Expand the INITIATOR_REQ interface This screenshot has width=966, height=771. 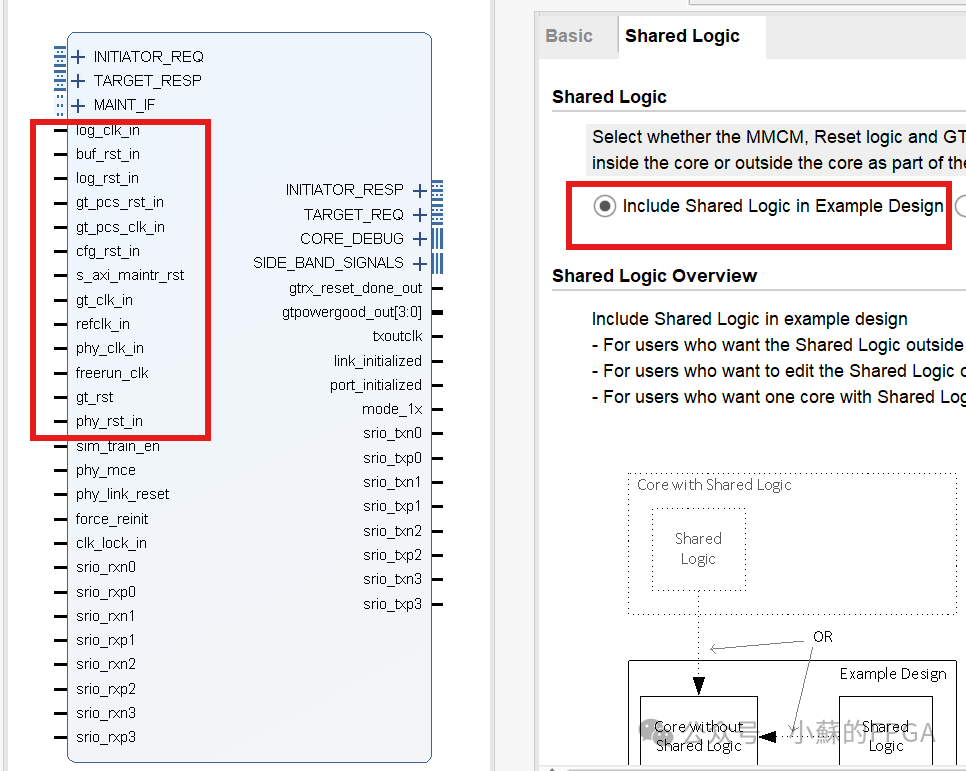pos(78,57)
